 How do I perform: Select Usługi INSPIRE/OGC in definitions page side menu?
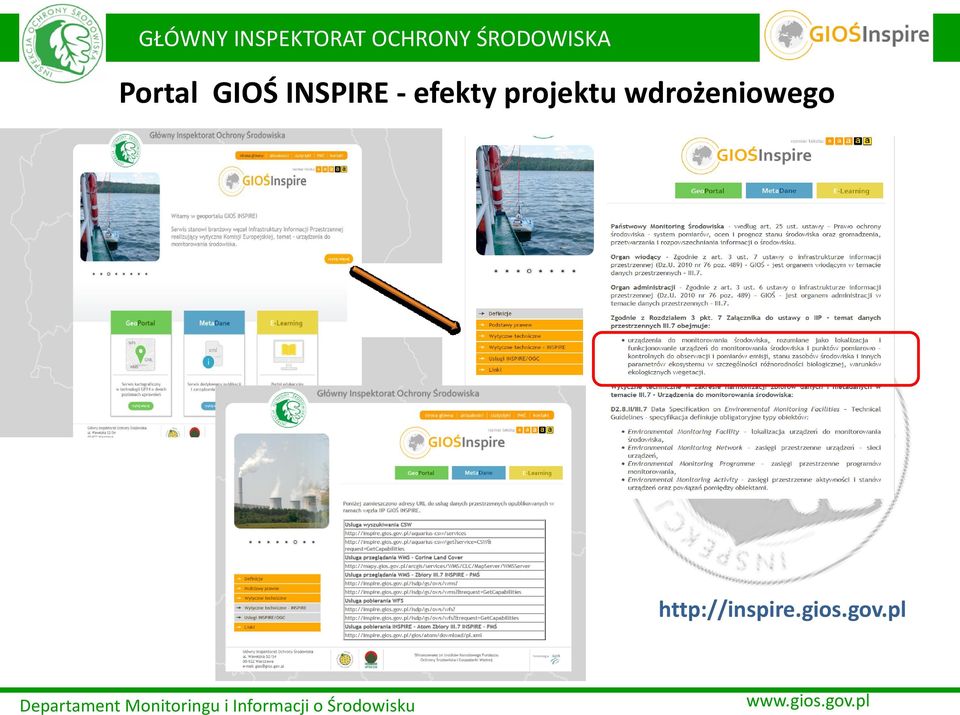(x=529, y=358)
